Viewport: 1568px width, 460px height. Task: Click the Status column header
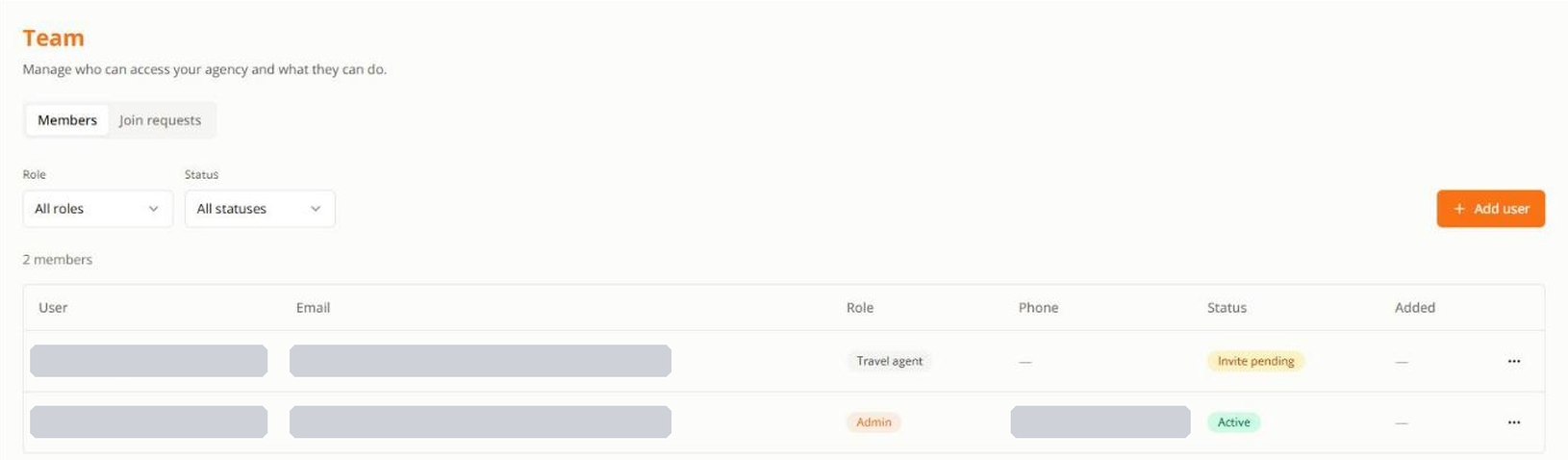tap(1227, 308)
